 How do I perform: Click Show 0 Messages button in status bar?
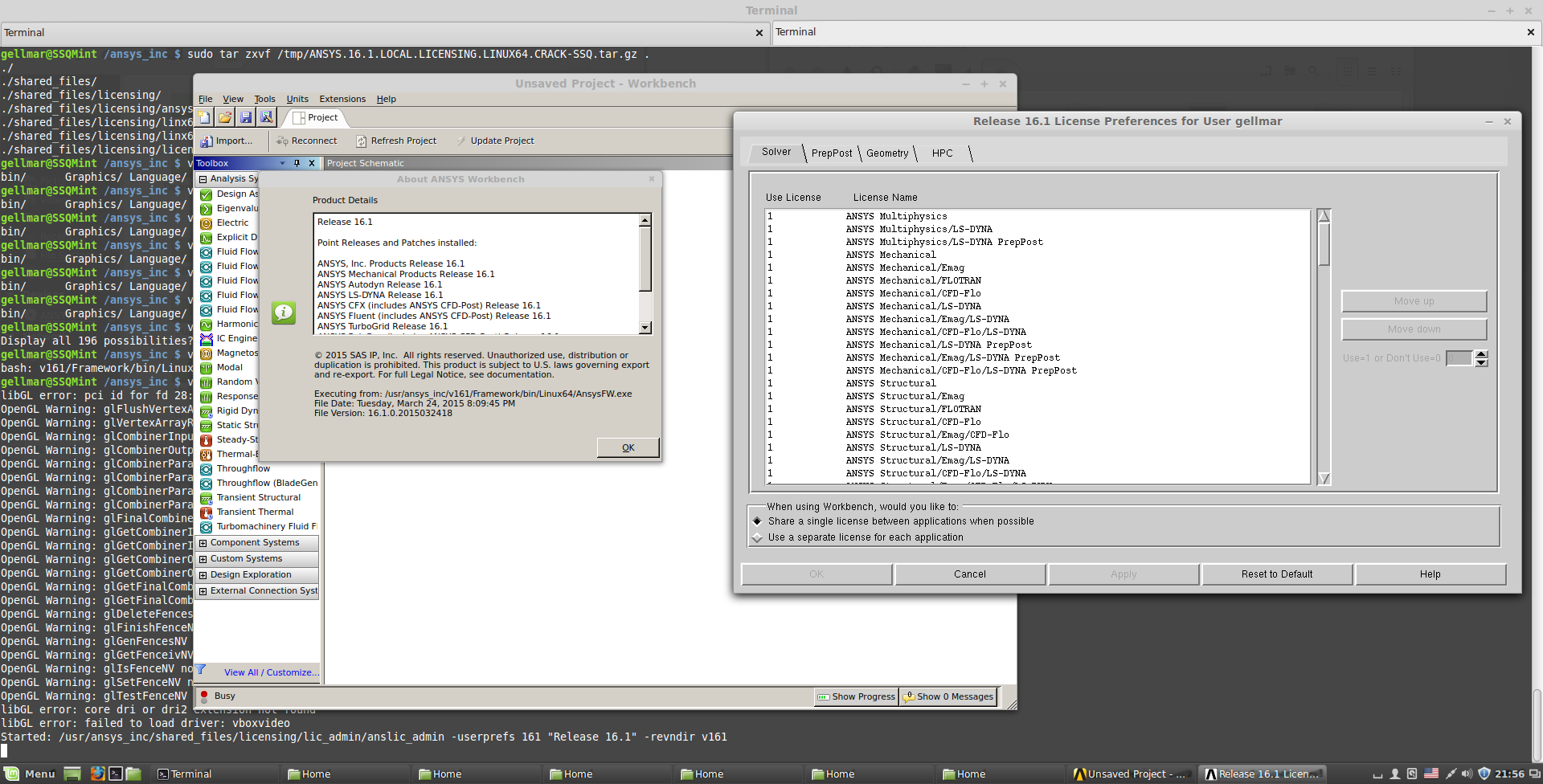(948, 696)
